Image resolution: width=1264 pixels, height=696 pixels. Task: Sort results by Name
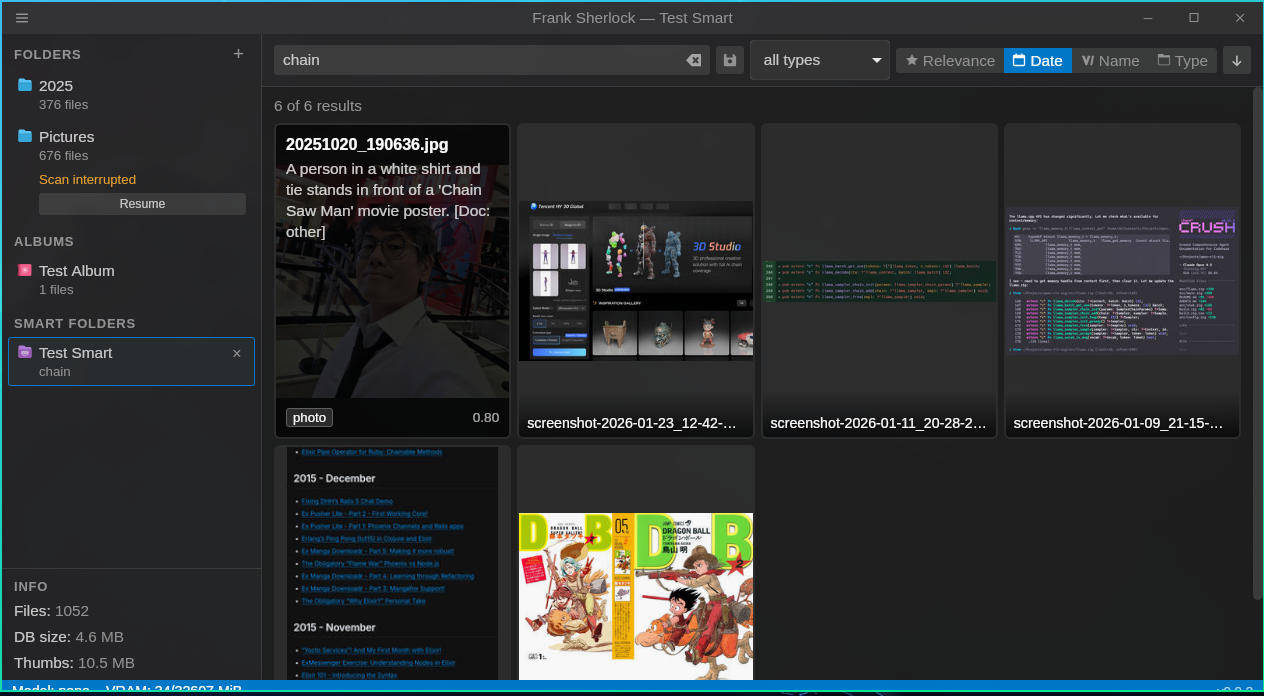coord(1110,60)
